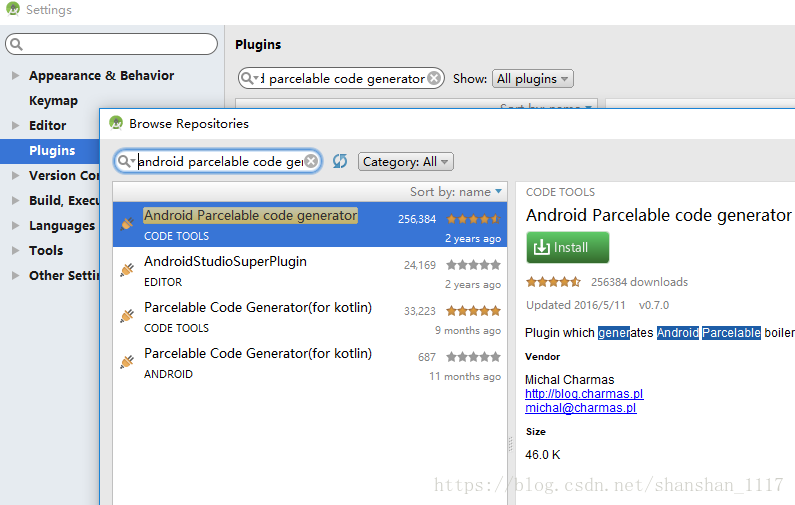
Task: Click the "9 months ago" update label
Action: [x=467, y=330]
